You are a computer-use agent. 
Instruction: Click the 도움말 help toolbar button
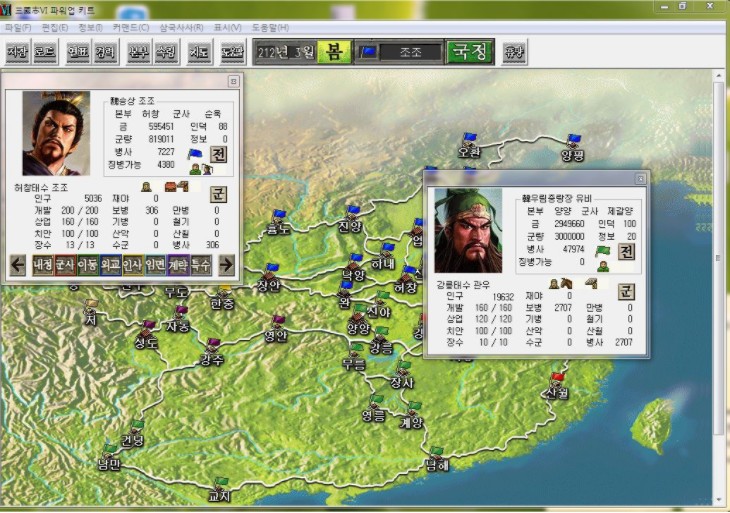pyautogui.click(x=232, y=52)
